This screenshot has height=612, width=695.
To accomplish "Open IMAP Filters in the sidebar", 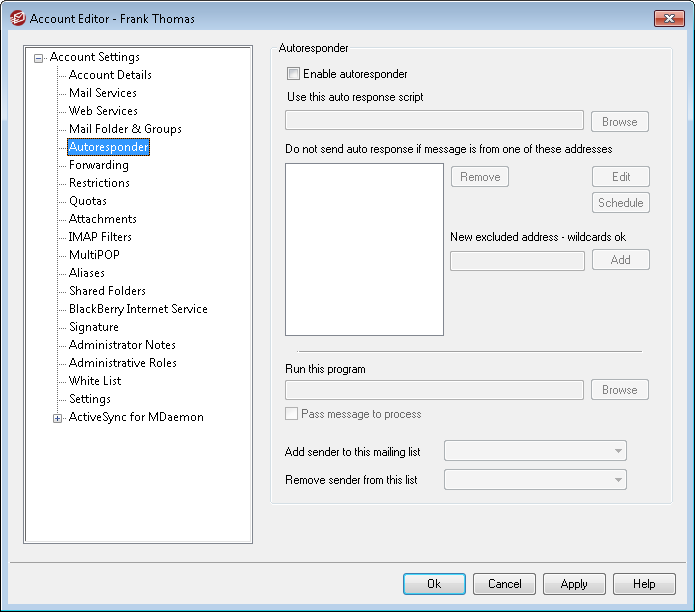I will coord(100,237).
